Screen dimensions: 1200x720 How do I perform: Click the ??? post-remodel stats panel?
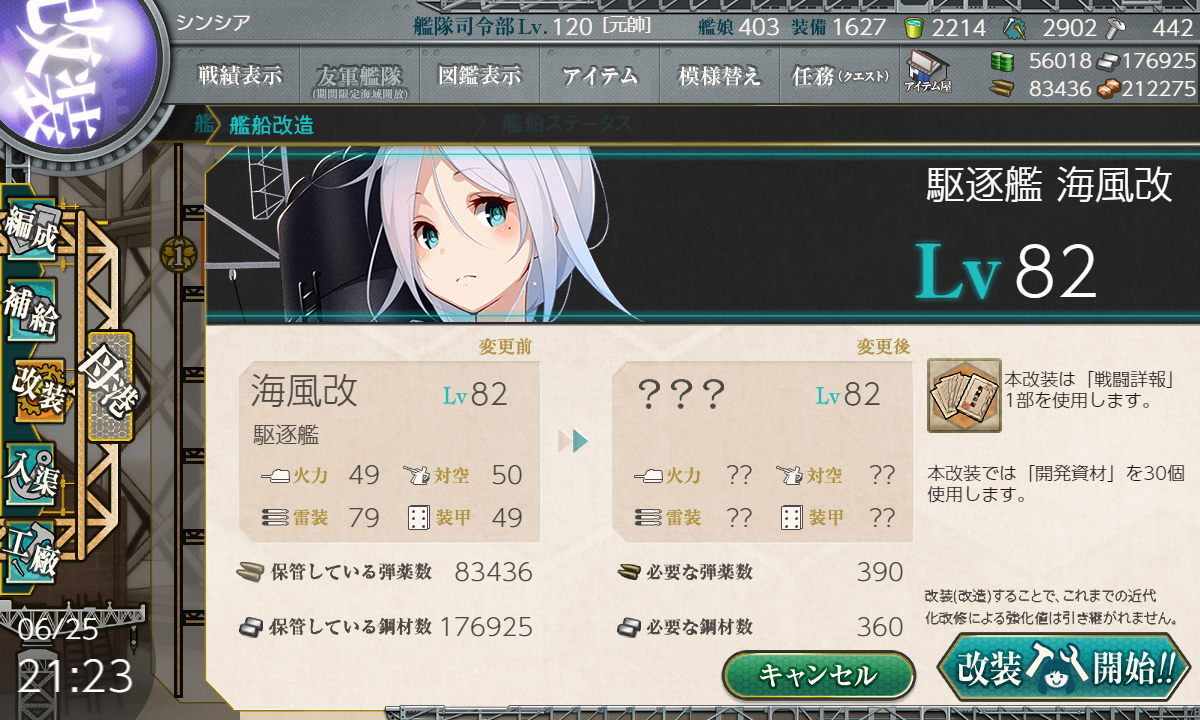click(762, 451)
